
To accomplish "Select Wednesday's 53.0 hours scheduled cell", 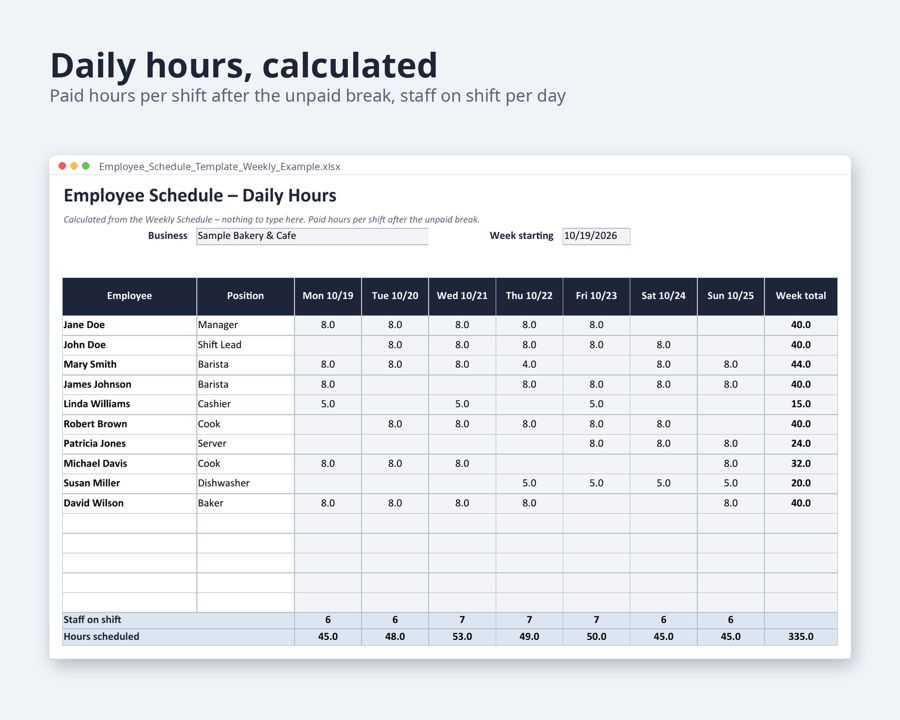I will (x=462, y=637).
